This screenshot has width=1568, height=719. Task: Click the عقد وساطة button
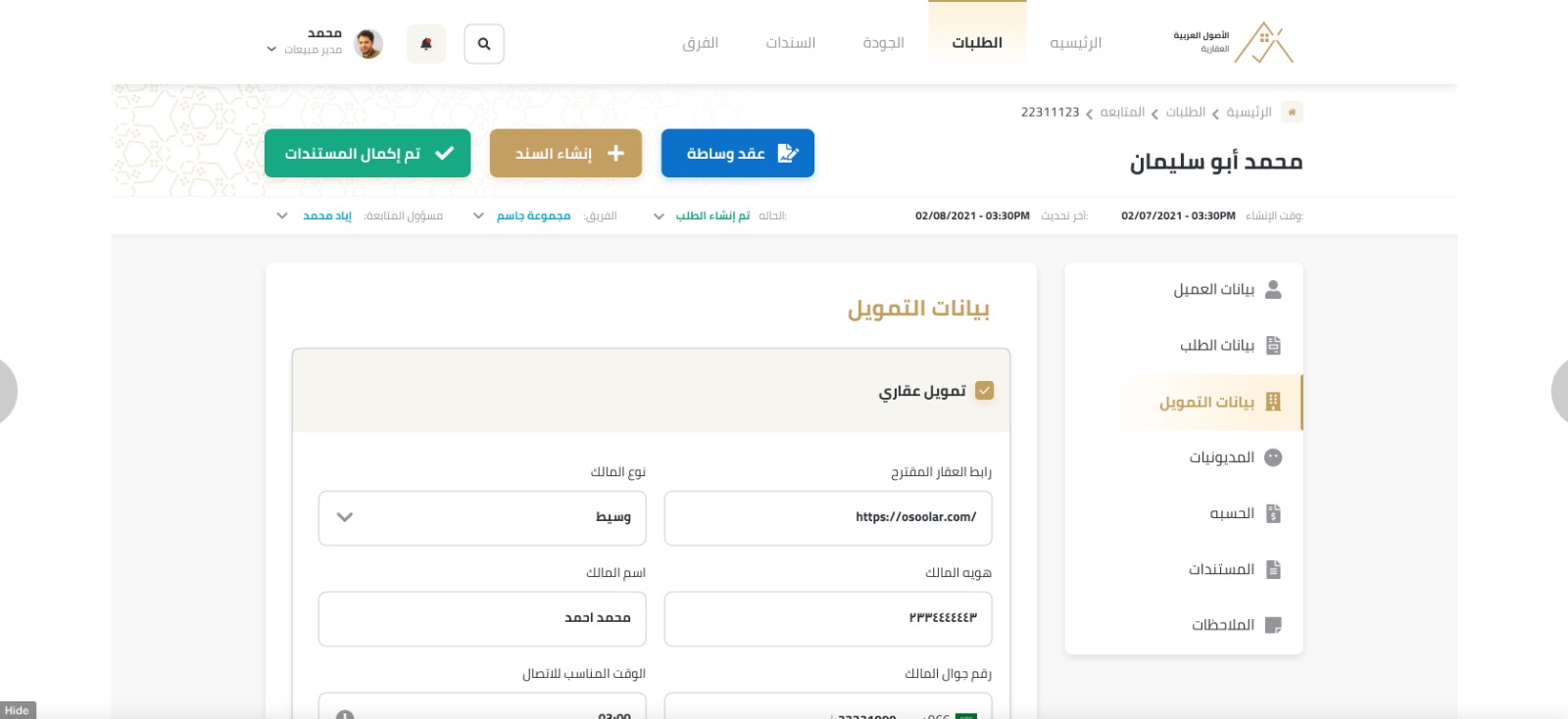[x=738, y=153]
